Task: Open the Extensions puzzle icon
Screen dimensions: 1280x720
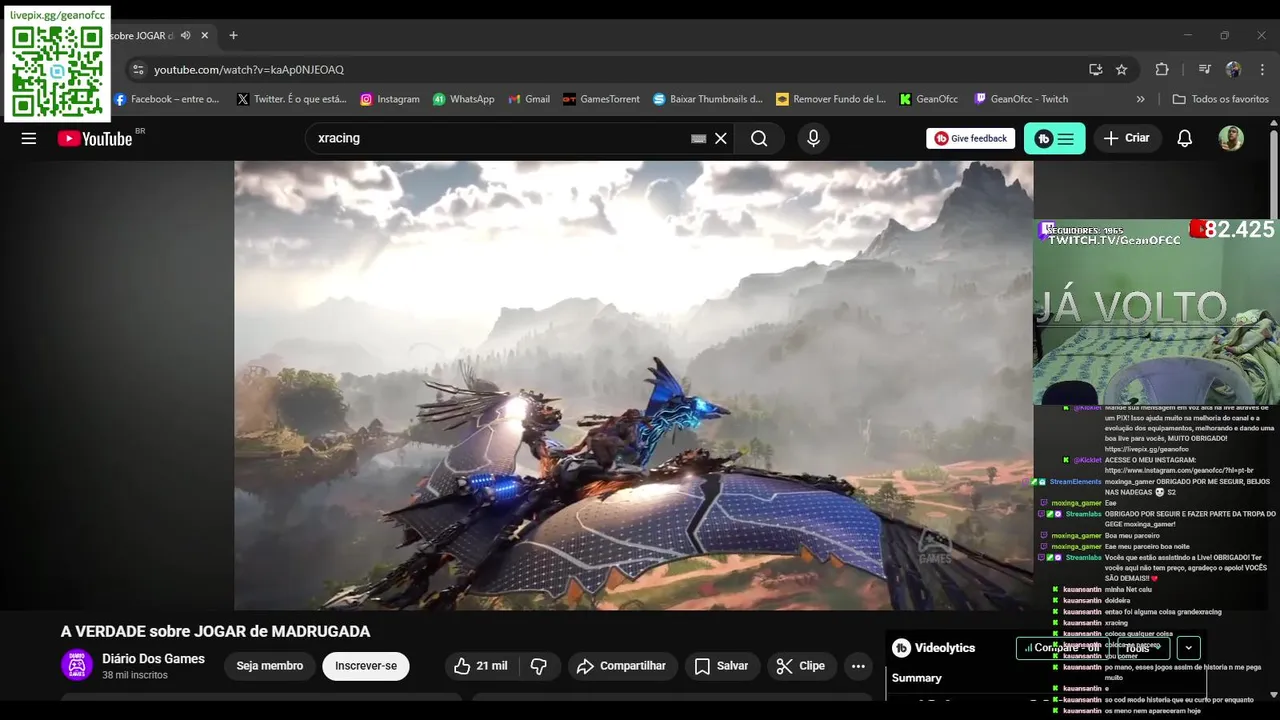Action: pos(1162,69)
